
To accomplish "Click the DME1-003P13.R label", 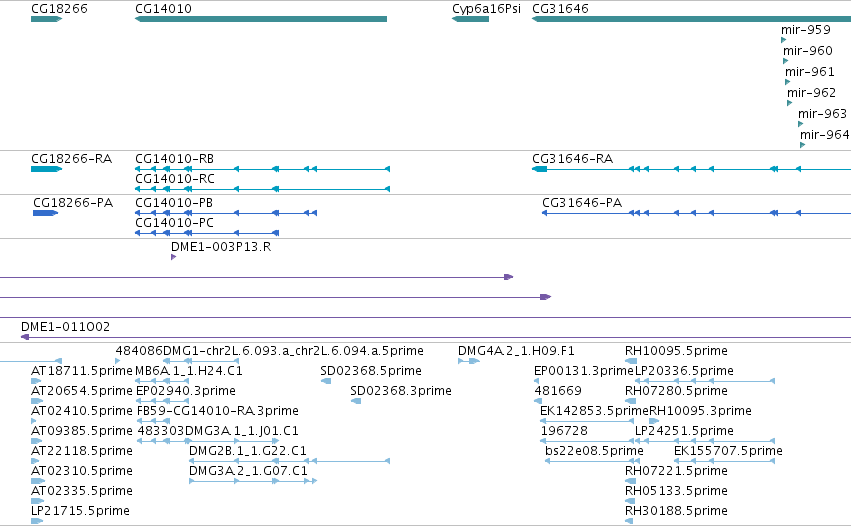I will click(x=221, y=247).
